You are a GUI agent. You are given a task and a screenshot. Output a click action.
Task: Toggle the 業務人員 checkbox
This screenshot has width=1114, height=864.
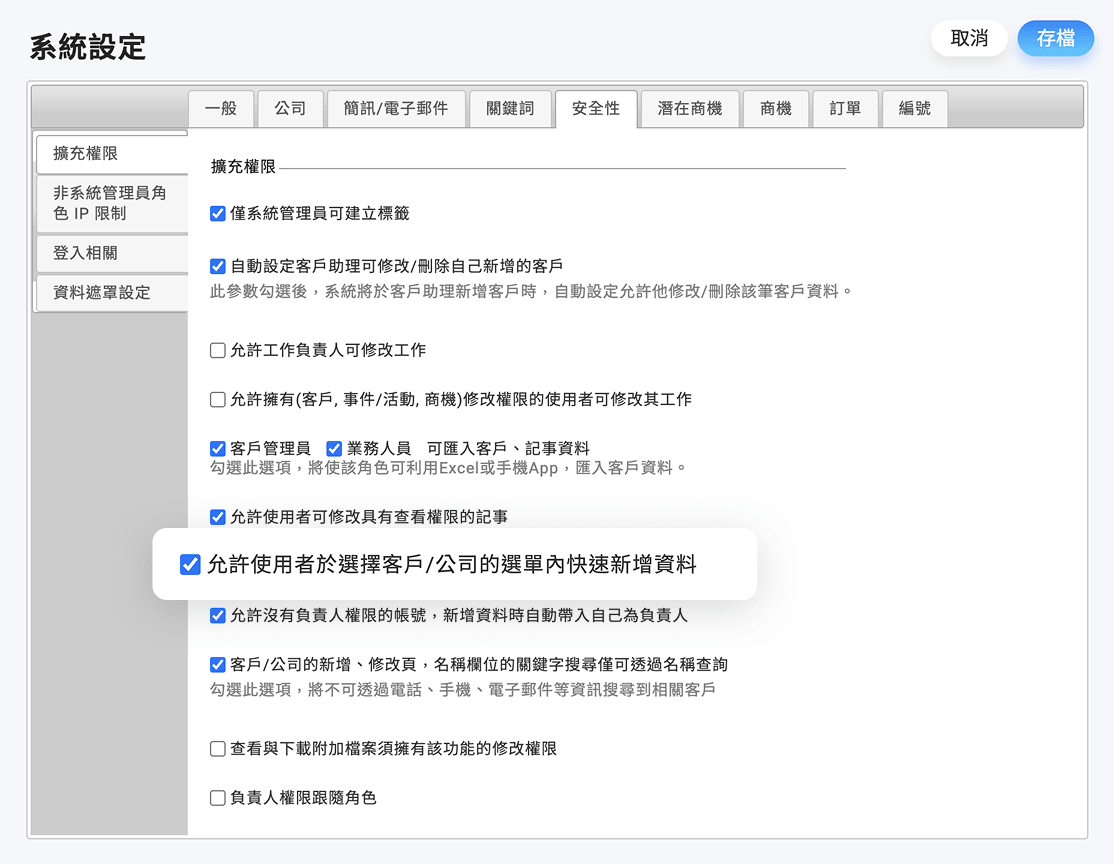pyautogui.click(x=334, y=448)
